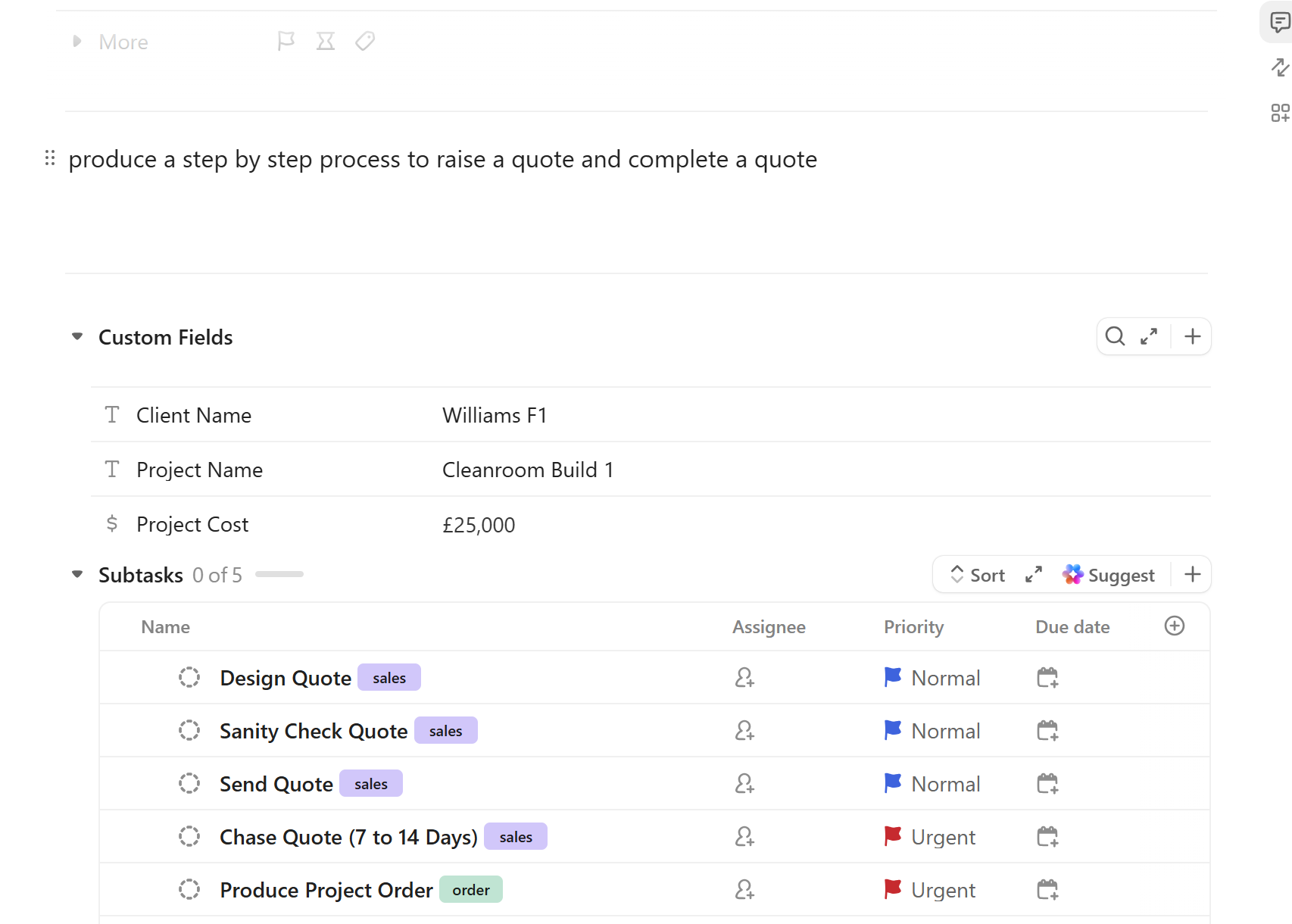Open the Chase Quote (7 to 14 Days) subtask
This screenshot has height=924, width=1292.
[x=348, y=837]
